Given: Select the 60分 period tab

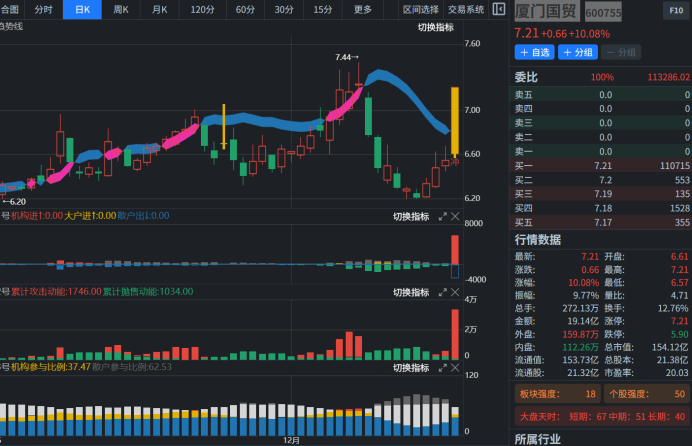Looking at the screenshot, I should (x=245, y=9).
